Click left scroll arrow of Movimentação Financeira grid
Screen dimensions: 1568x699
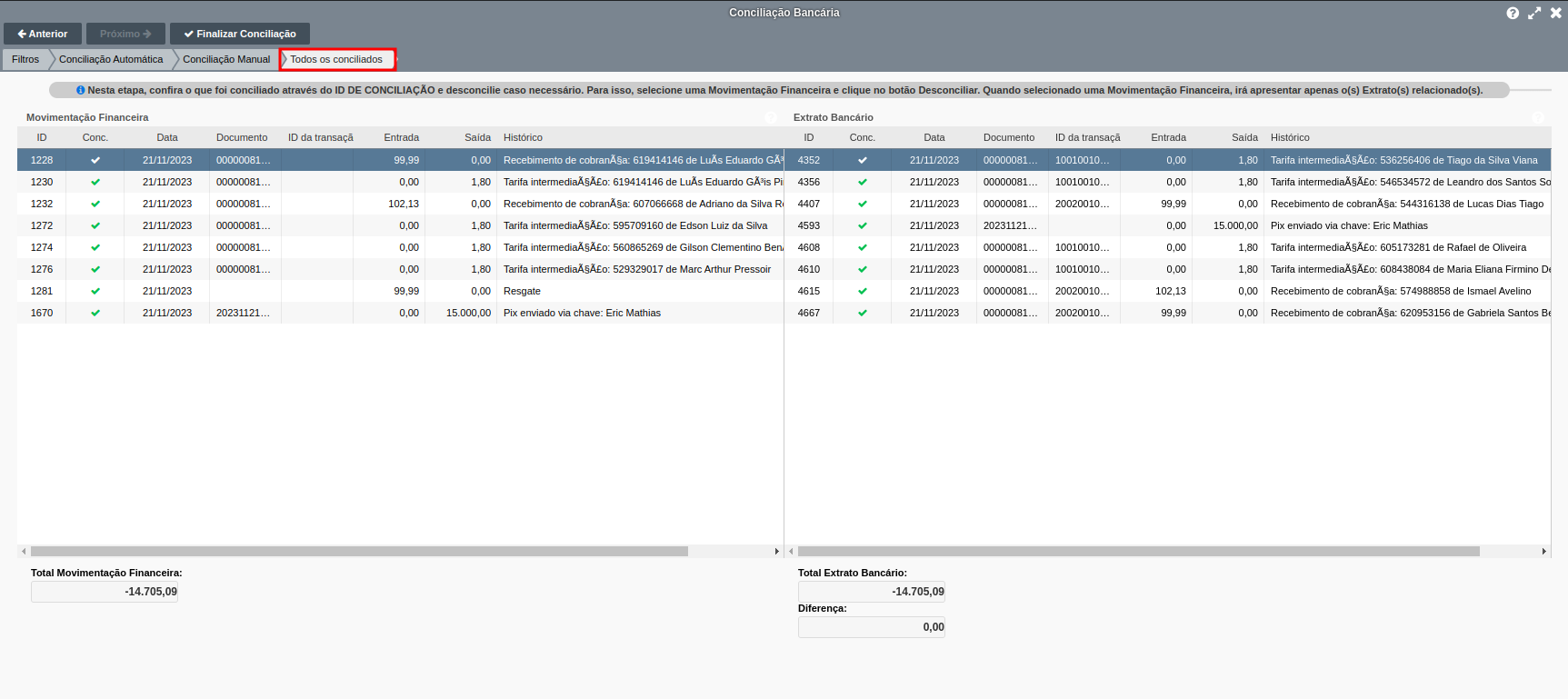24,551
